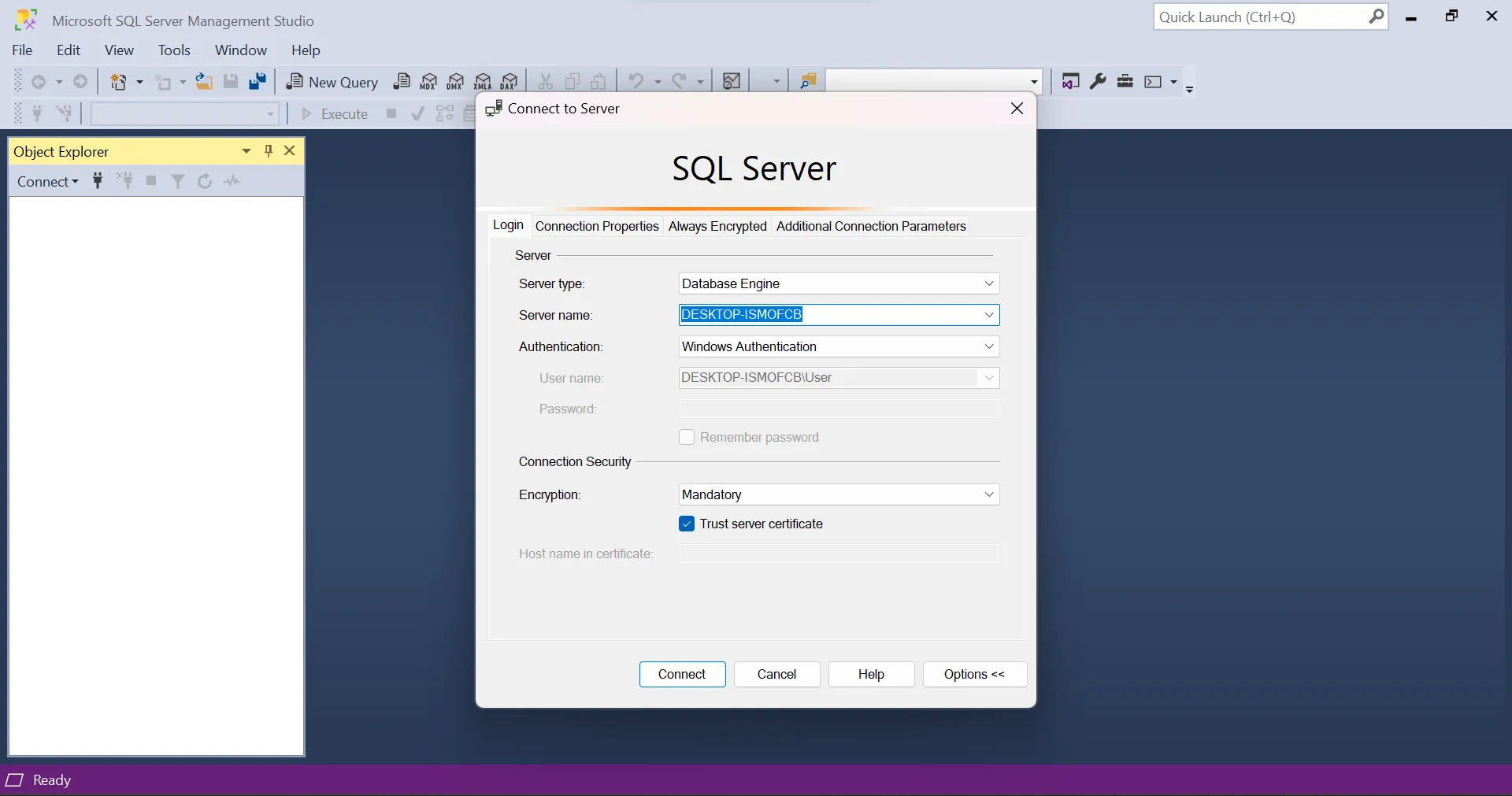This screenshot has width=1512, height=796.
Task: Click the Find in Files icon
Action: coord(808,81)
